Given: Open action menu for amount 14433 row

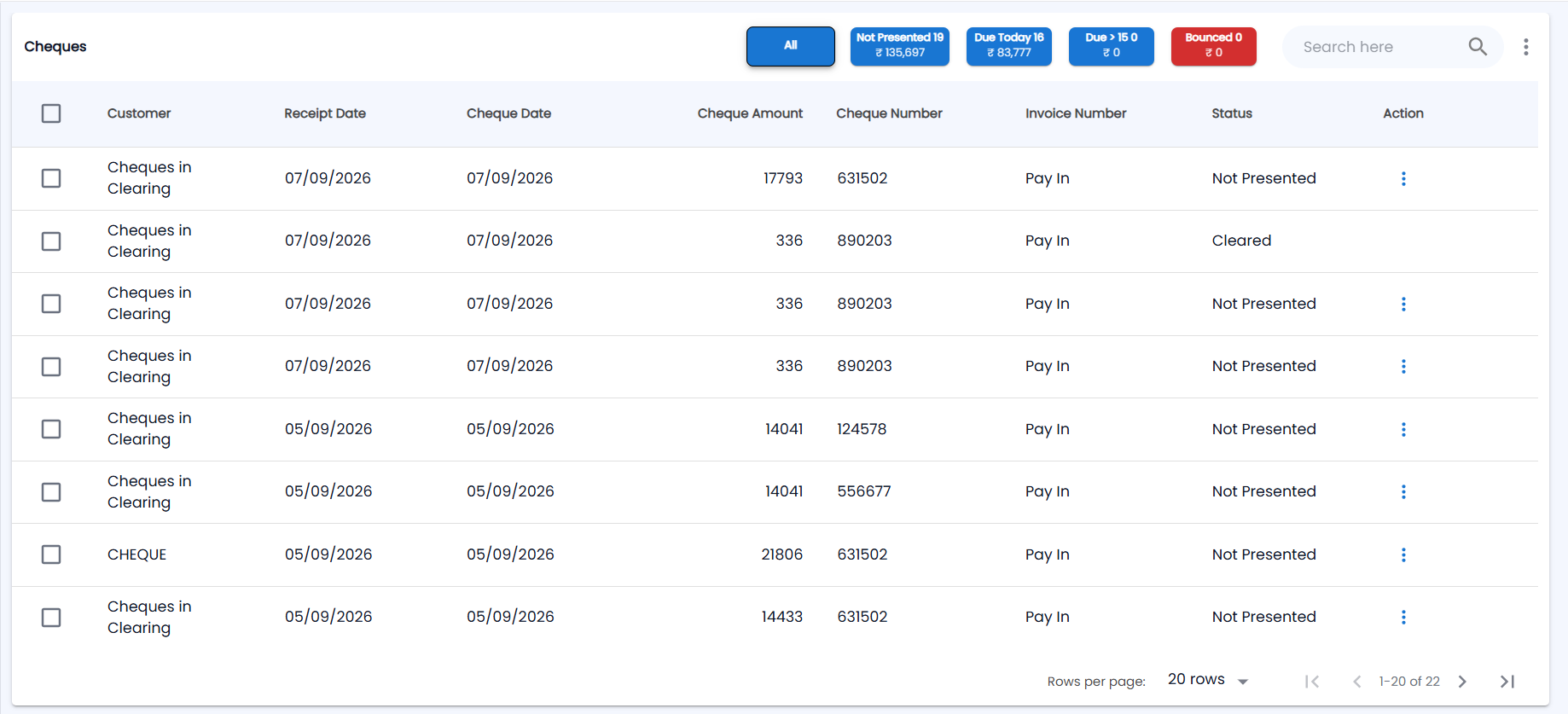Looking at the screenshot, I should click(x=1403, y=617).
